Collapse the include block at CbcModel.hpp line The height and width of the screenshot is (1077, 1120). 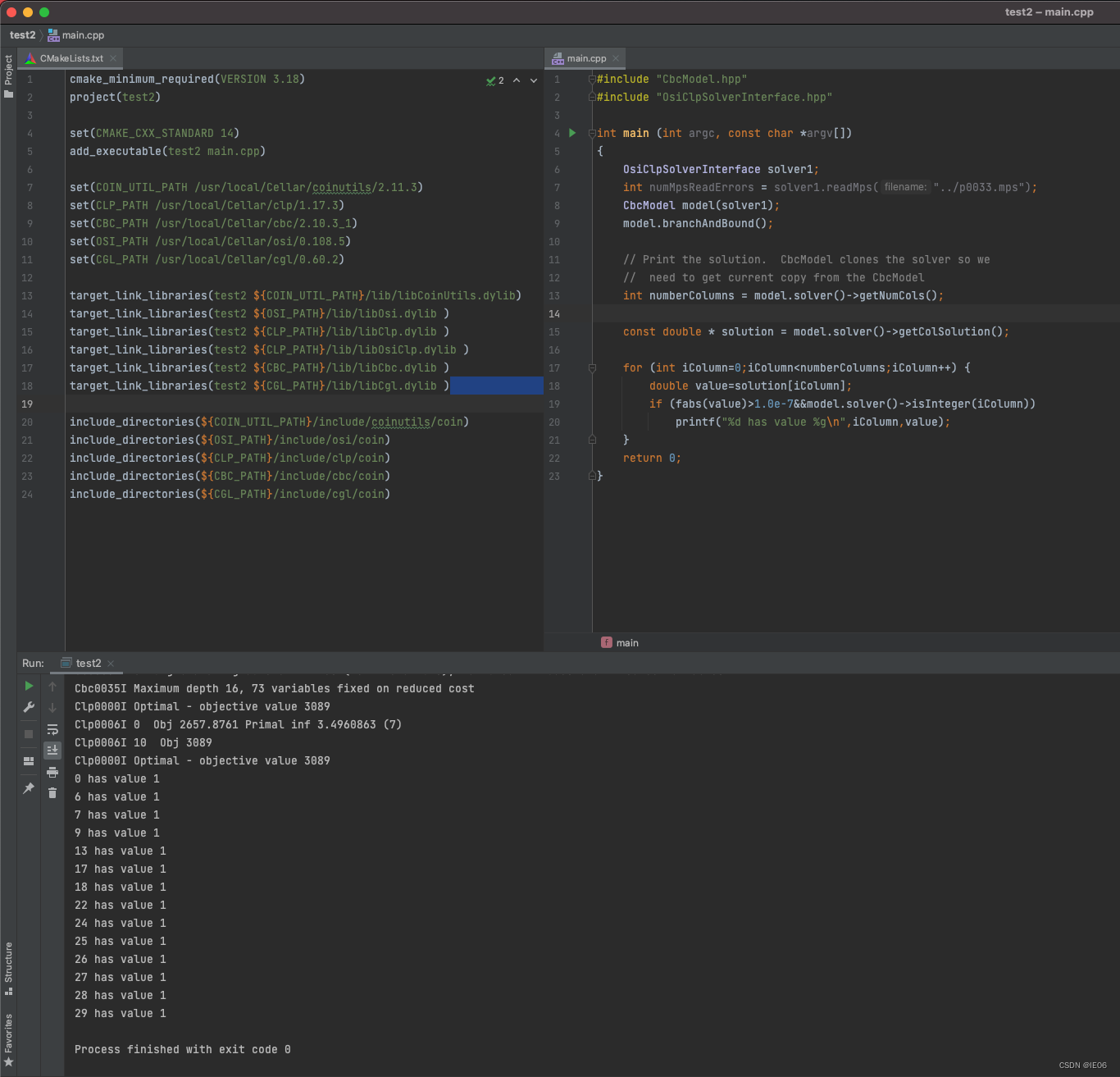pyautogui.click(x=592, y=80)
